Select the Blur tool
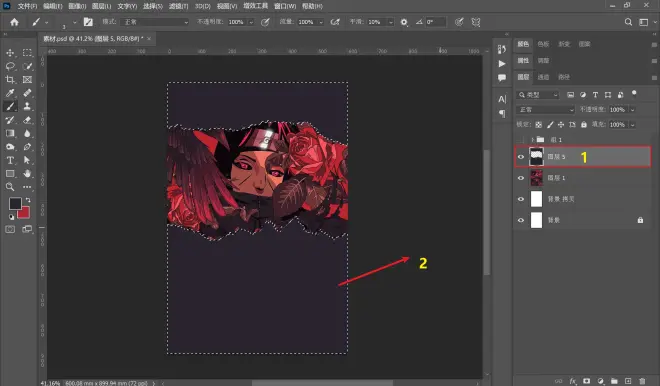 (27, 133)
